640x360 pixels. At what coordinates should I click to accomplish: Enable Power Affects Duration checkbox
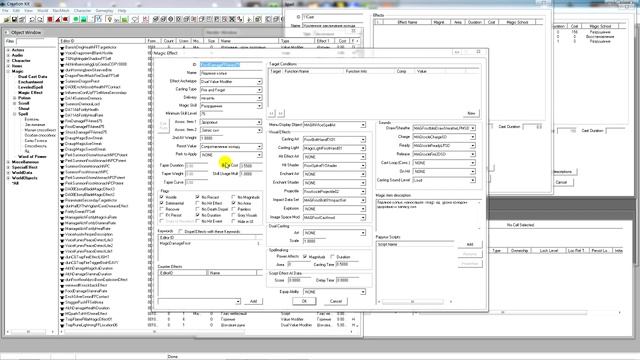point(332,257)
